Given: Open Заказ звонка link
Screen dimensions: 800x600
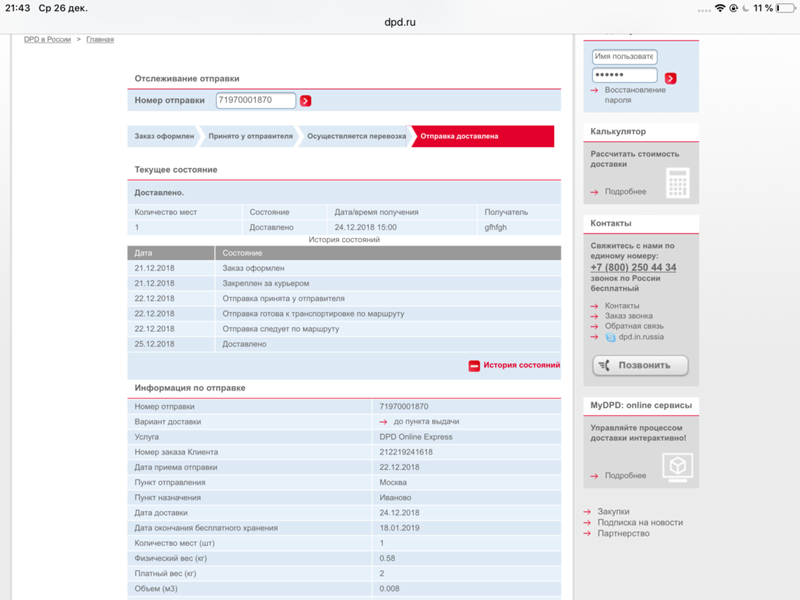Looking at the screenshot, I should tap(629, 316).
